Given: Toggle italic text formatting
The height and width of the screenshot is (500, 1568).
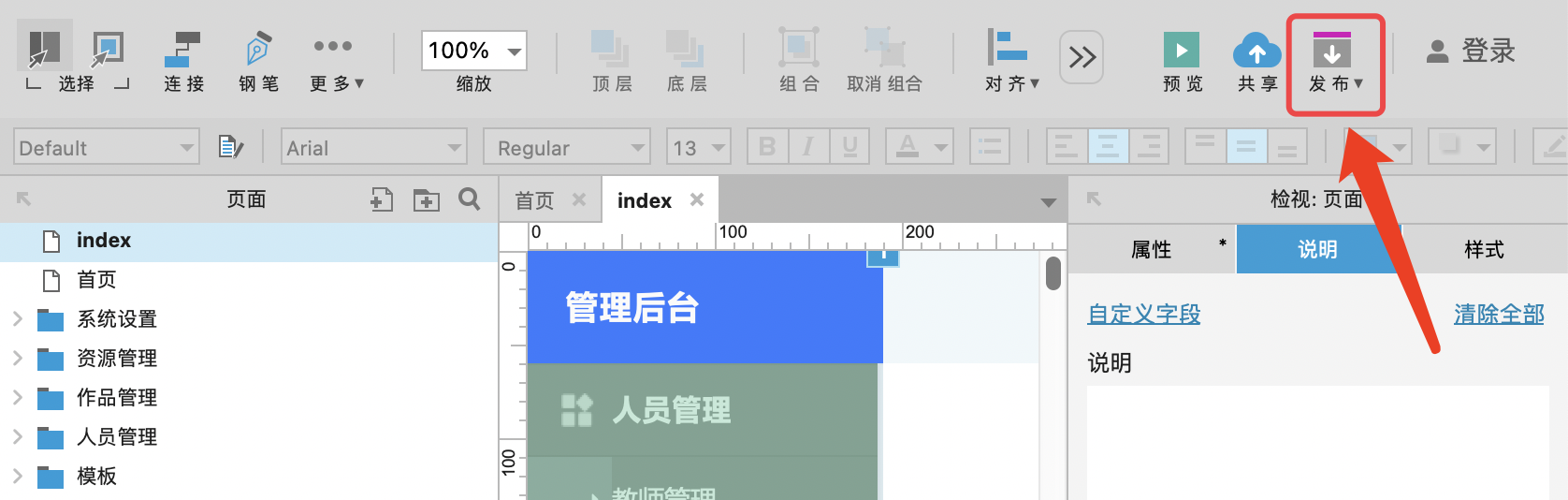Looking at the screenshot, I should coord(808,147).
